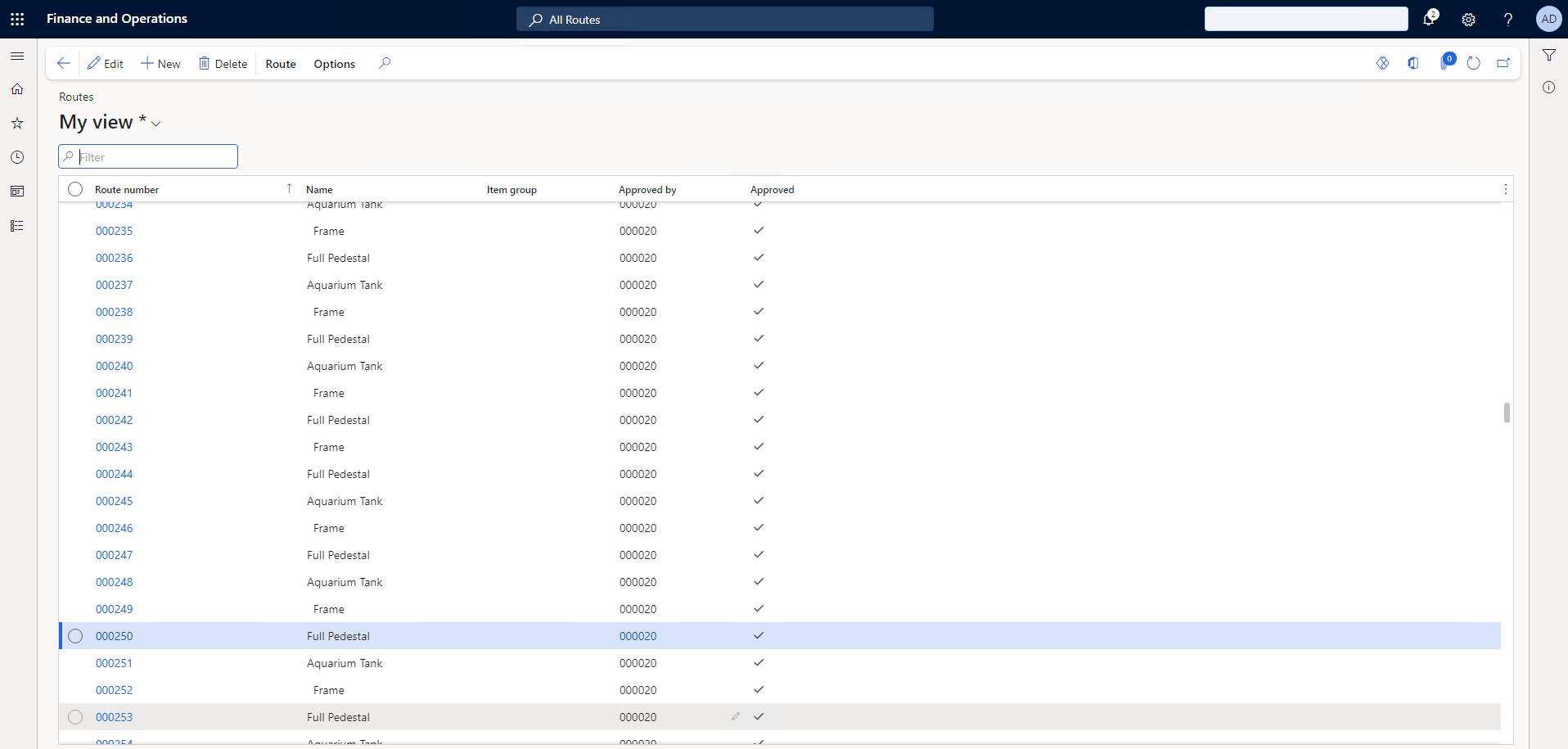Click the grid vertical scrollbar thumb

point(1507,413)
